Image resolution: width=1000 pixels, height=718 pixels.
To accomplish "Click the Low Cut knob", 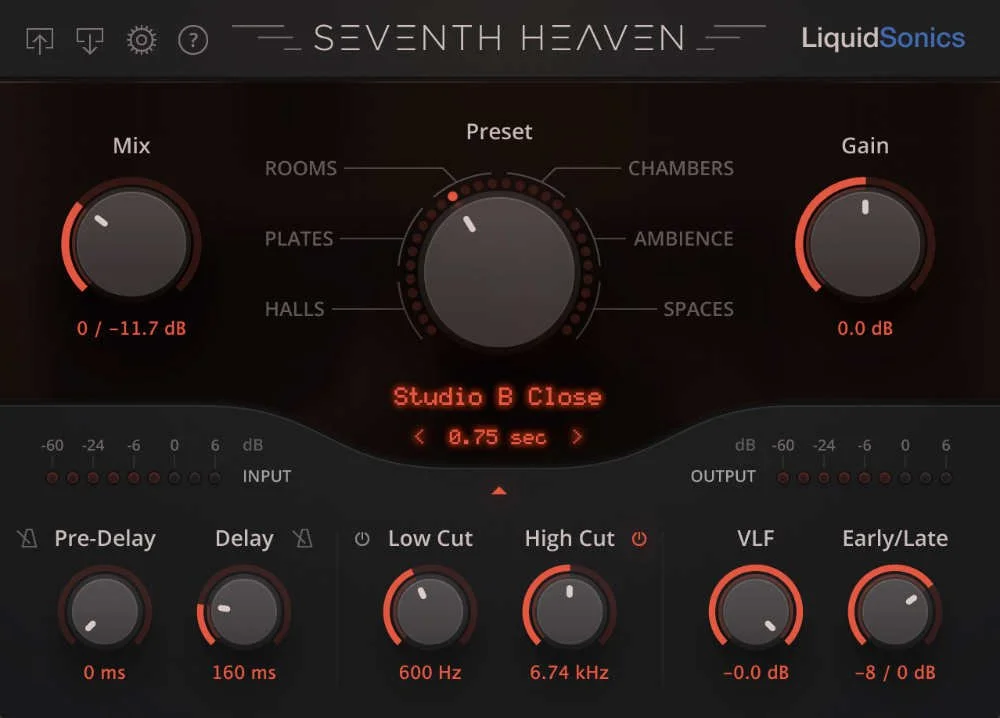I will [430, 611].
